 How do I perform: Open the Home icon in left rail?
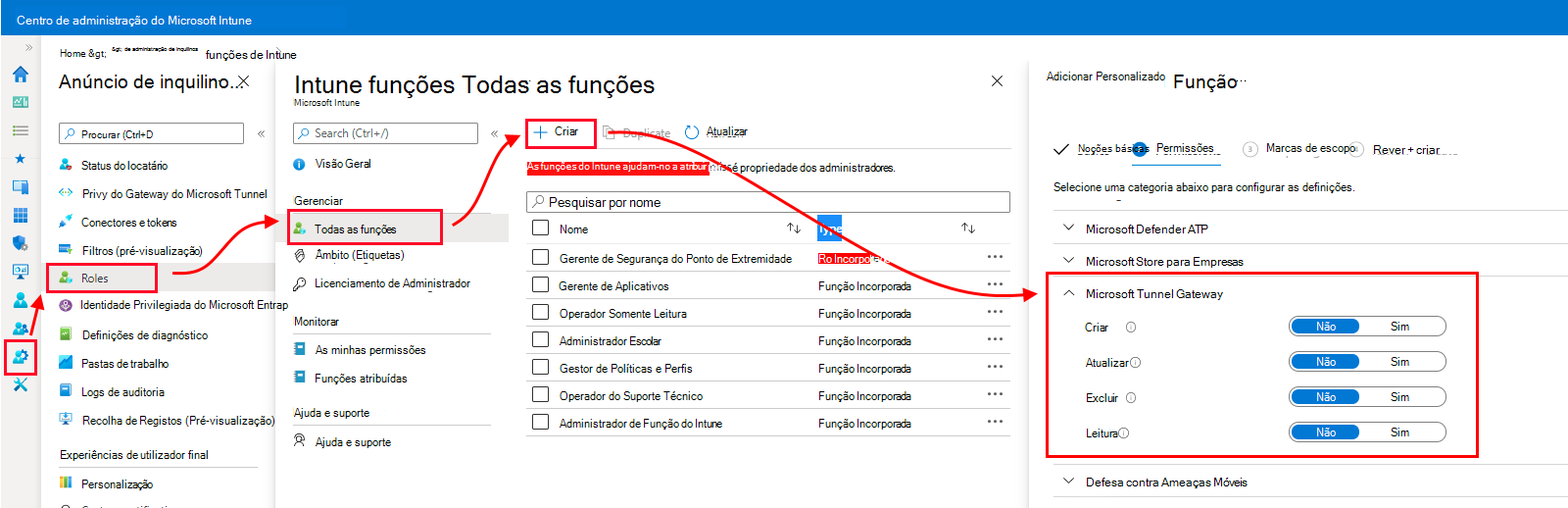point(20,75)
